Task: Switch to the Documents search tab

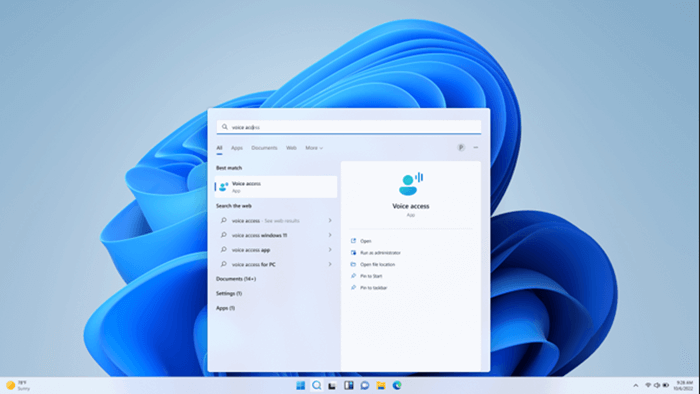Action: point(264,148)
